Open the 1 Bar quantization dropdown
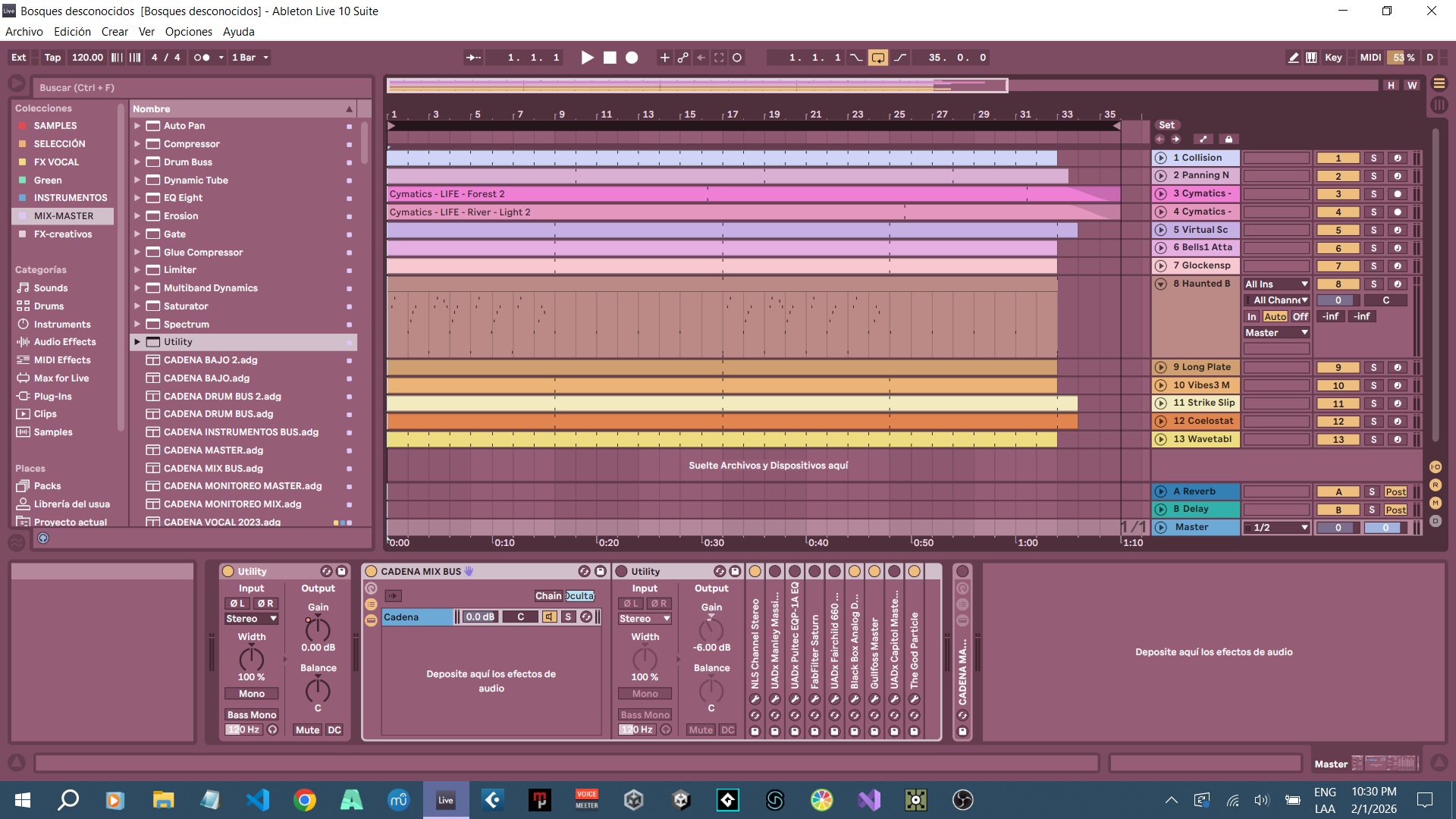Viewport: 1456px width, 819px height. click(x=250, y=58)
